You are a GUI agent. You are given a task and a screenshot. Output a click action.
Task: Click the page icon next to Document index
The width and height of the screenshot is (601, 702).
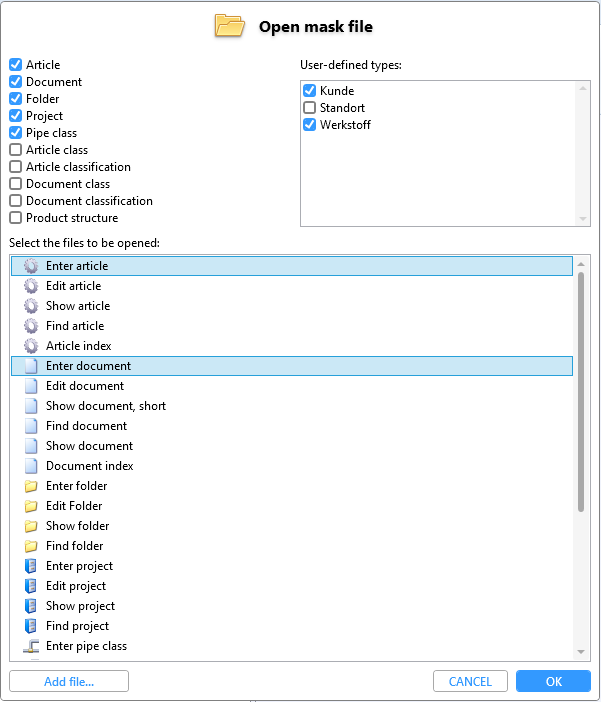pyautogui.click(x=31, y=466)
